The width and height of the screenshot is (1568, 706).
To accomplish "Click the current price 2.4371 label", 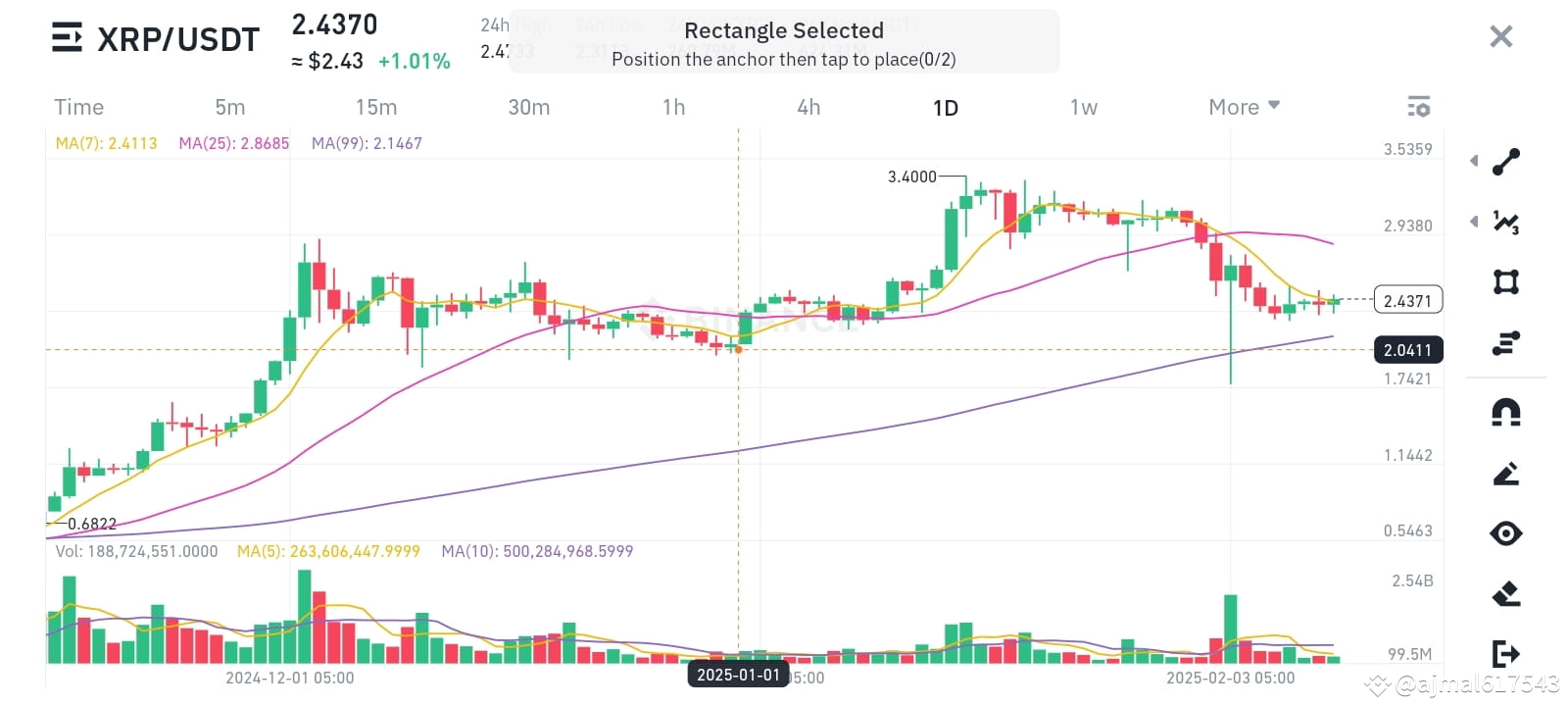I will pos(1408,300).
